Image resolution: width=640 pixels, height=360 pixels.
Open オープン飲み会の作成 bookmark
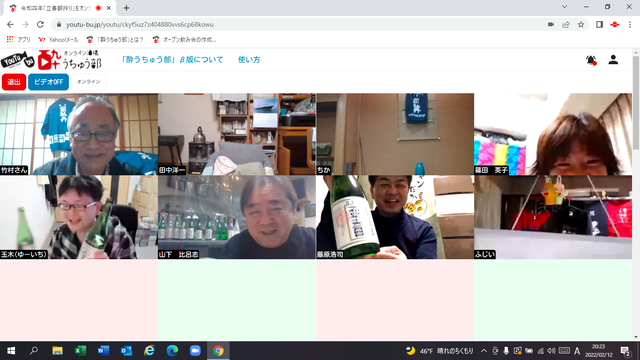coord(184,40)
